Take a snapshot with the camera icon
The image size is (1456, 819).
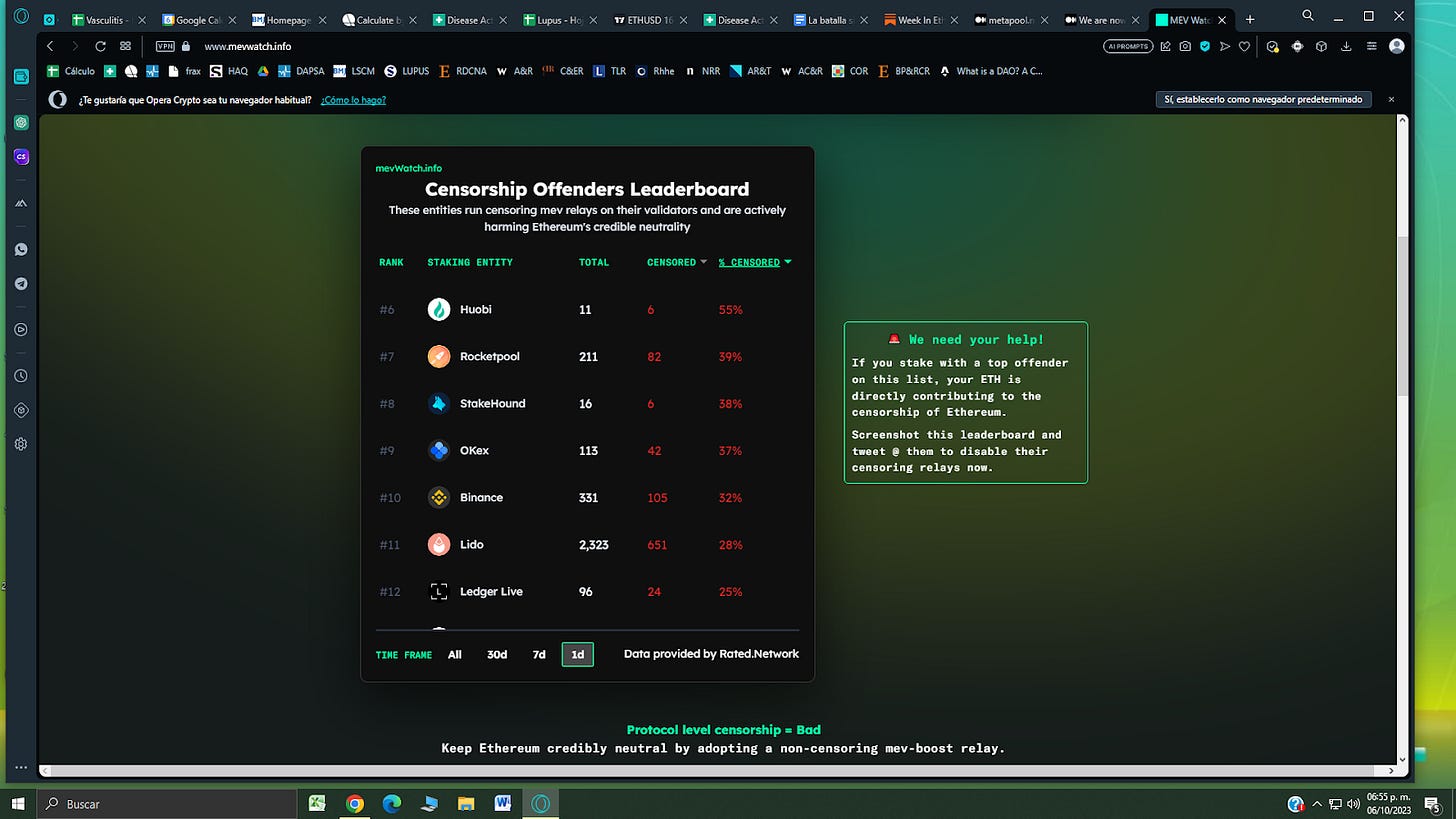(x=1185, y=46)
